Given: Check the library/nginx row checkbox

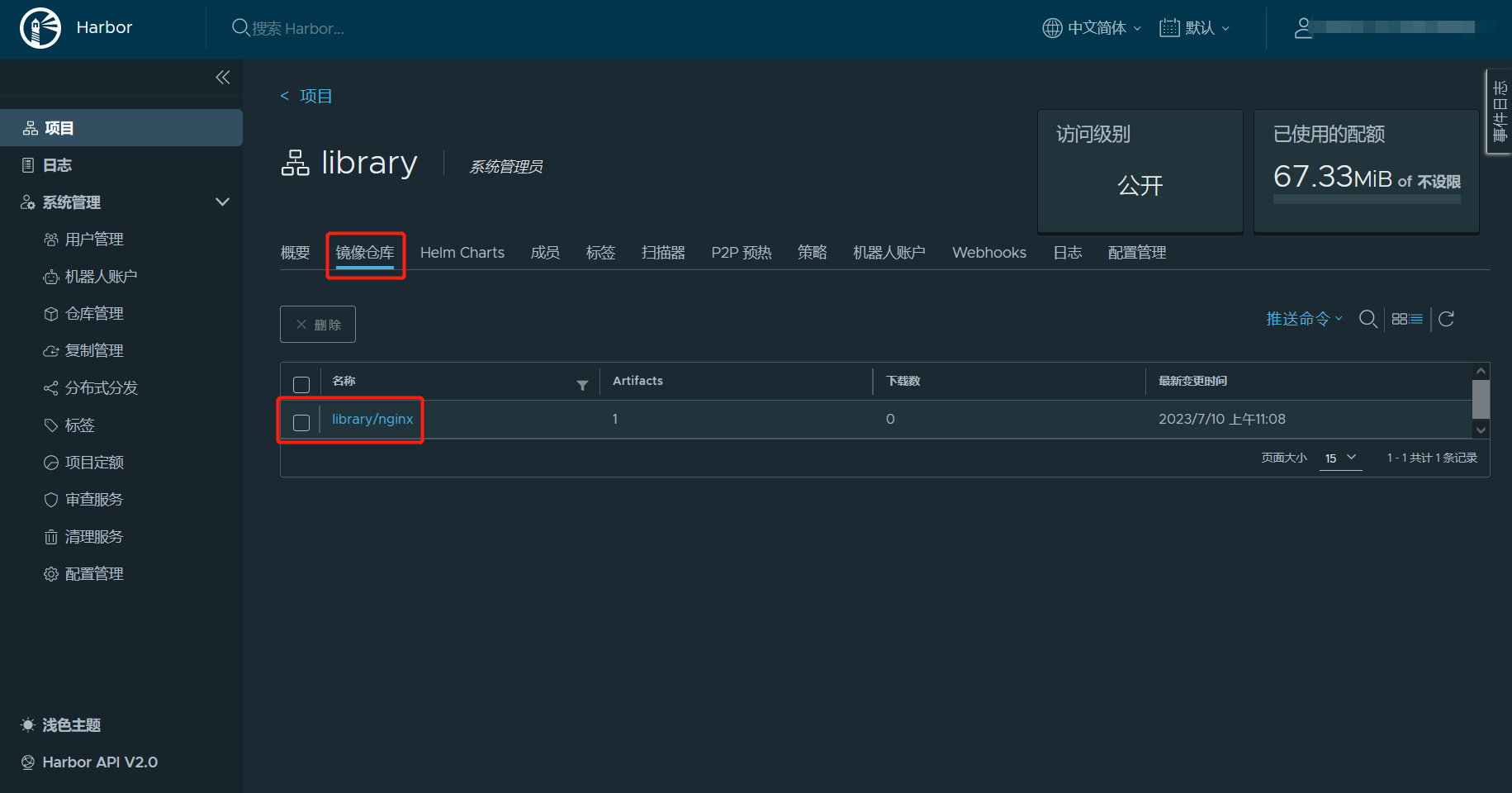Looking at the screenshot, I should [x=301, y=423].
